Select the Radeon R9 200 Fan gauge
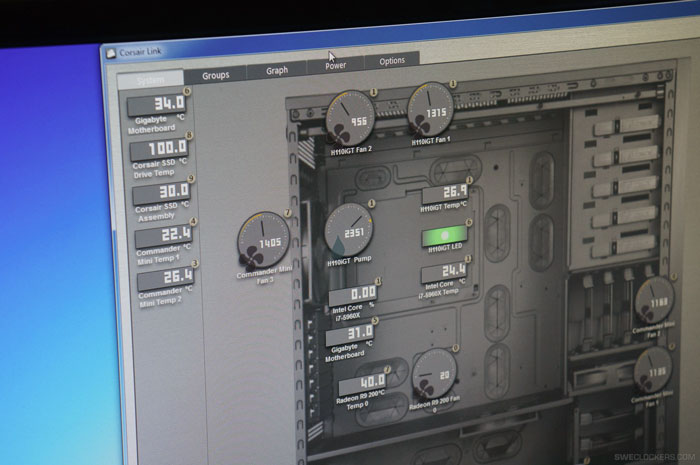Image resolution: width=700 pixels, height=465 pixels. [434, 374]
